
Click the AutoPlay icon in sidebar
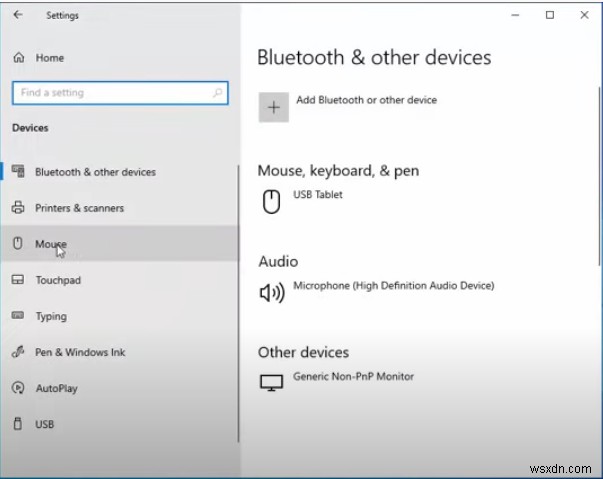(x=17, y=388)
